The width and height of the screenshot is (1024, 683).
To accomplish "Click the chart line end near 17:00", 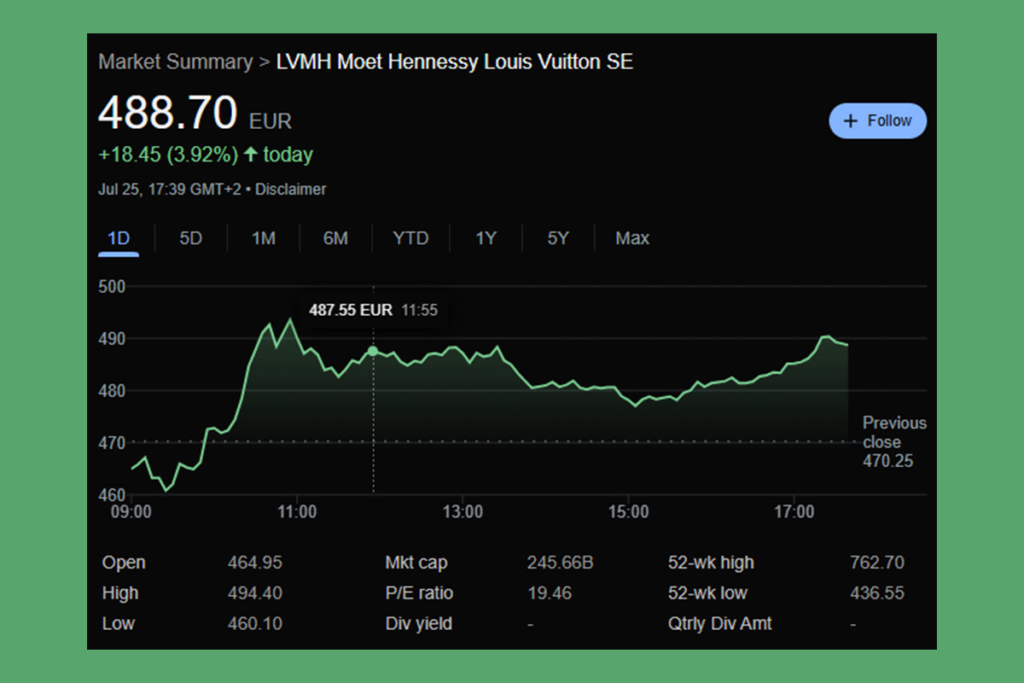I will [847, 345].
